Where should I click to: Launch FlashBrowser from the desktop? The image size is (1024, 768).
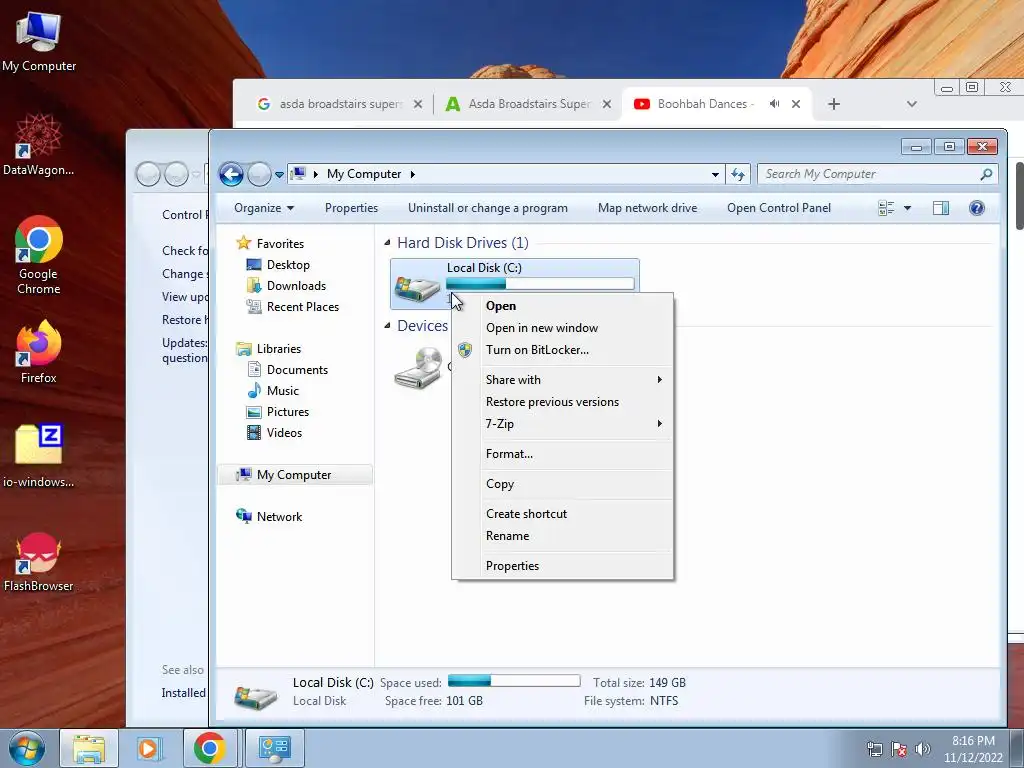pyautogui.click(x=38, y=562)
